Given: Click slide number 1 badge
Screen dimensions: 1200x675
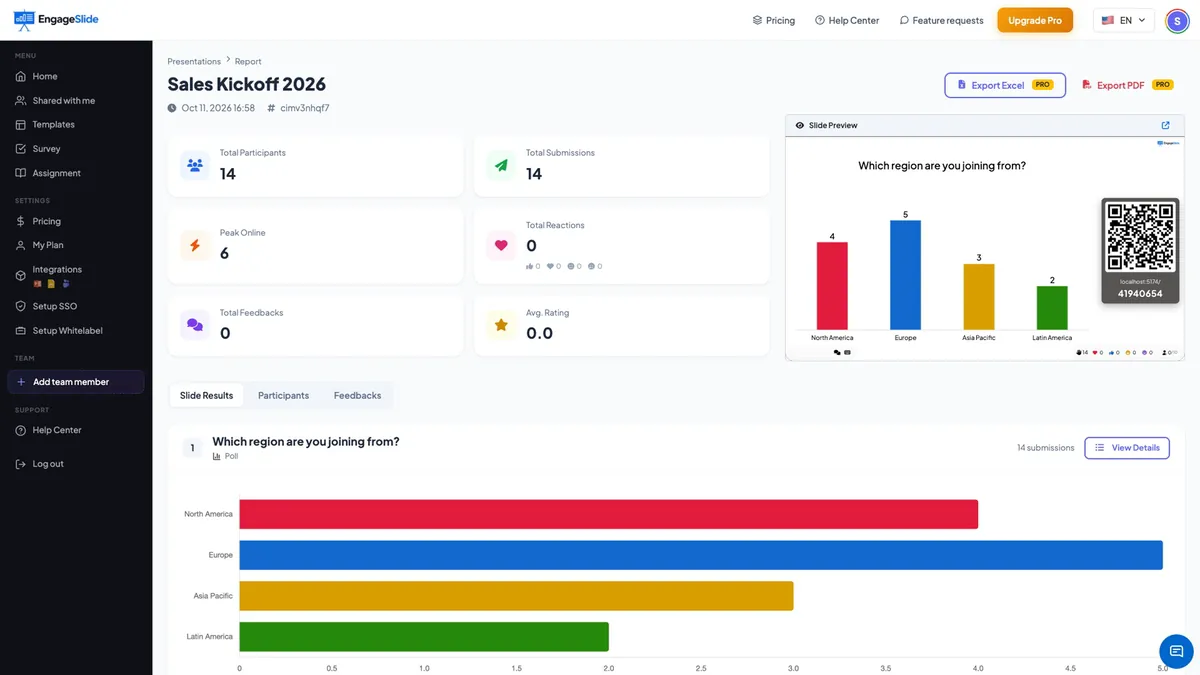Looking at the screenshot, I should 192,448.
